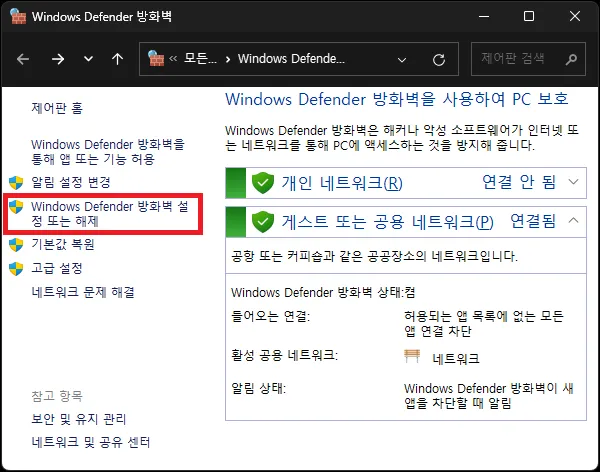Open Windows Defender 방화벽 설정 또는 해제 link
This screenshot has height=472, width=600.
(110, 214)
